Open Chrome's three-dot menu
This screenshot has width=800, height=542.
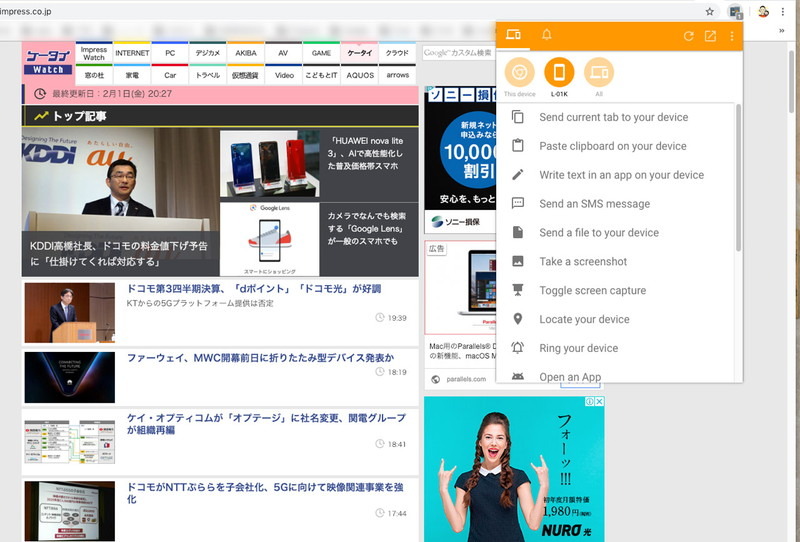point(783,11)
